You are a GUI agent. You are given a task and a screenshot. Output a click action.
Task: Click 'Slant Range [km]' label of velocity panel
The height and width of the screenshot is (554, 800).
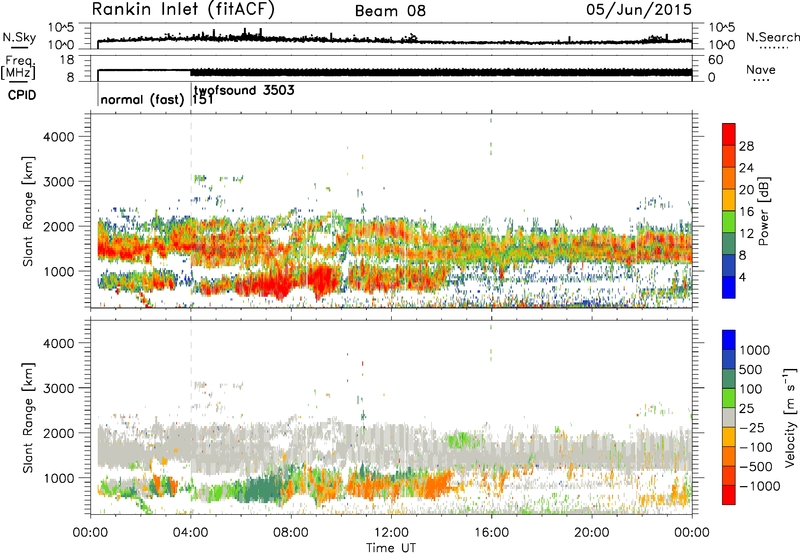(28, 417)
